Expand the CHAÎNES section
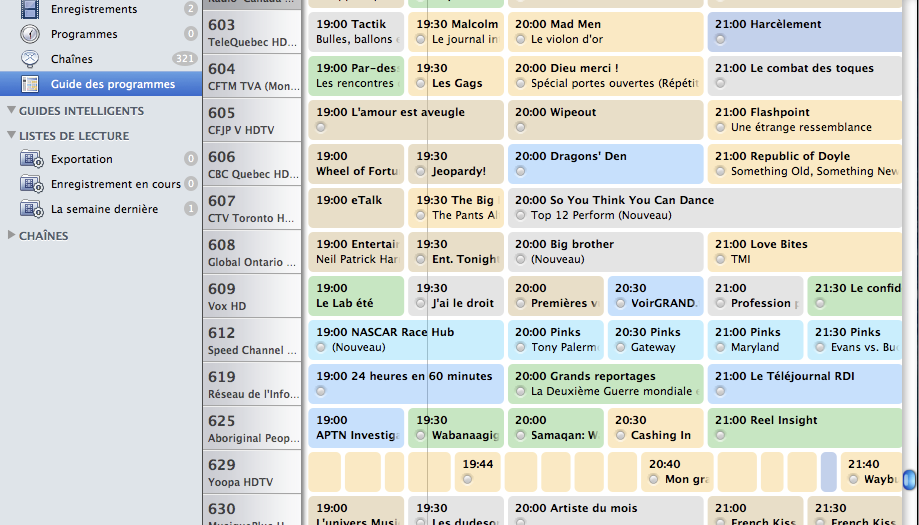The width and height of the screenshot is (919, 525). pyautogui.click(x=11, y=236)
